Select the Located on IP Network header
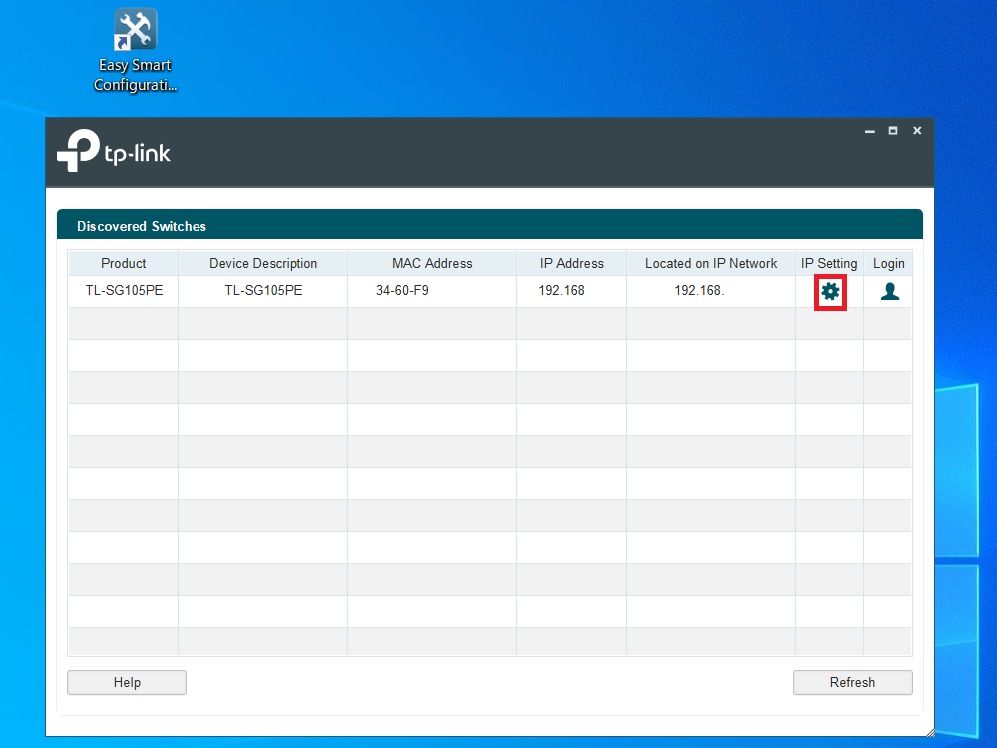This screenshot has width=997, height=748. coord(711,263)
